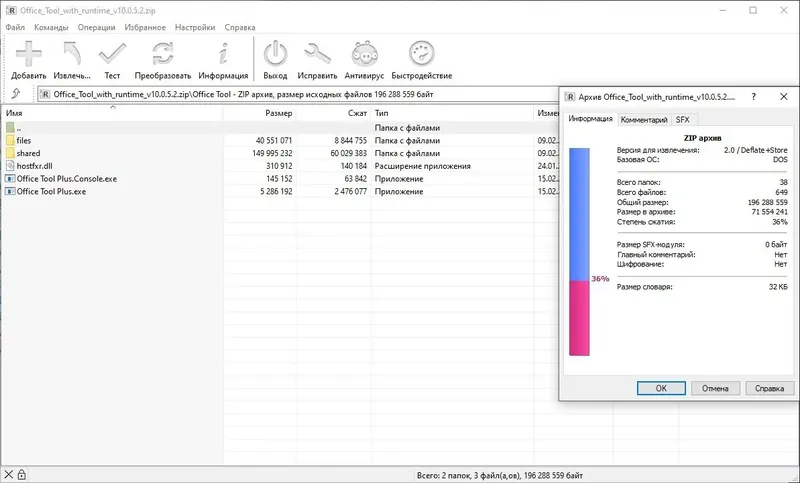This screenshot has height=483, width=800.
Task: Click the drive icon in status bar
Action: pyautogui.click(x=9, y=475)
